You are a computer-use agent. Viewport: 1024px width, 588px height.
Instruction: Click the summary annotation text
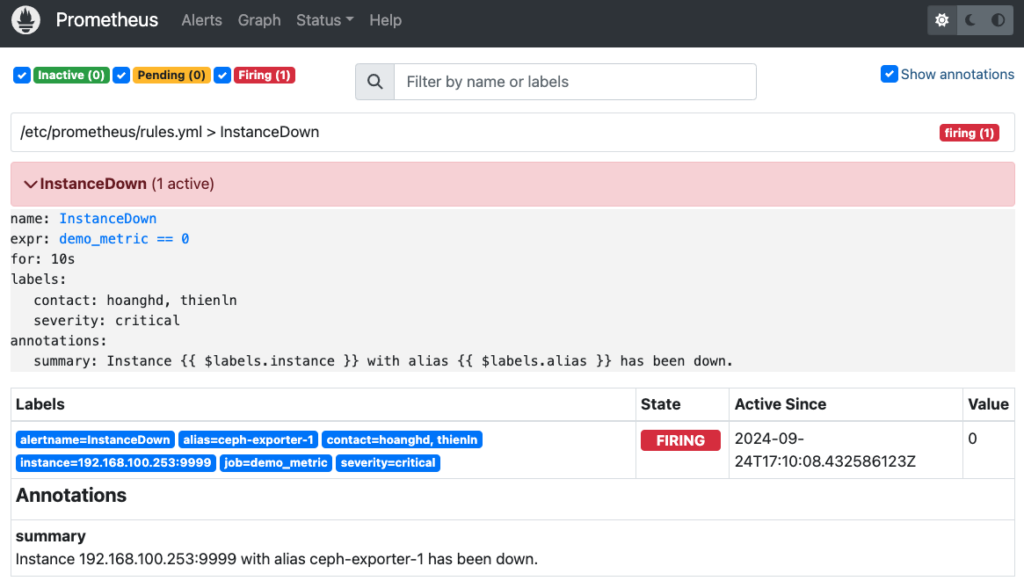(x=277, y=559)
